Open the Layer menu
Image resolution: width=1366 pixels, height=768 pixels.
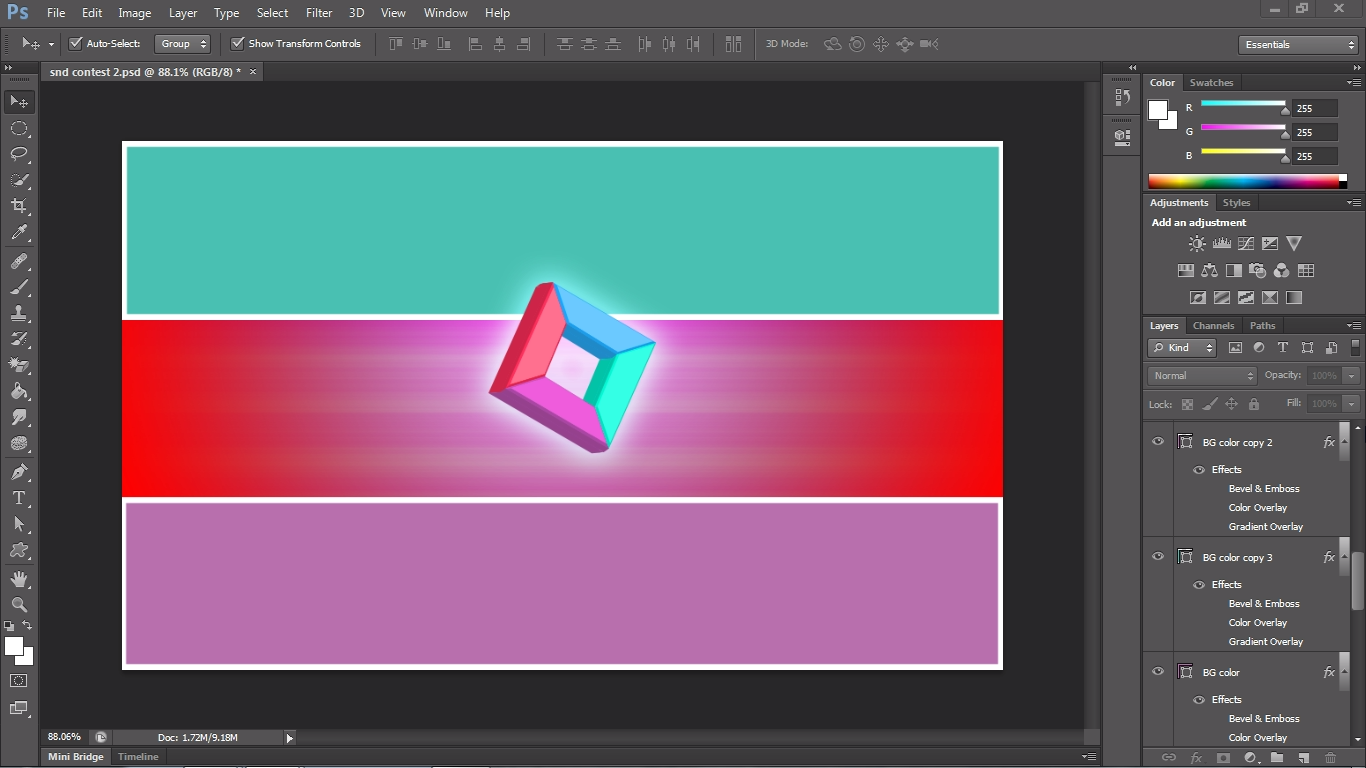point(183,13)
